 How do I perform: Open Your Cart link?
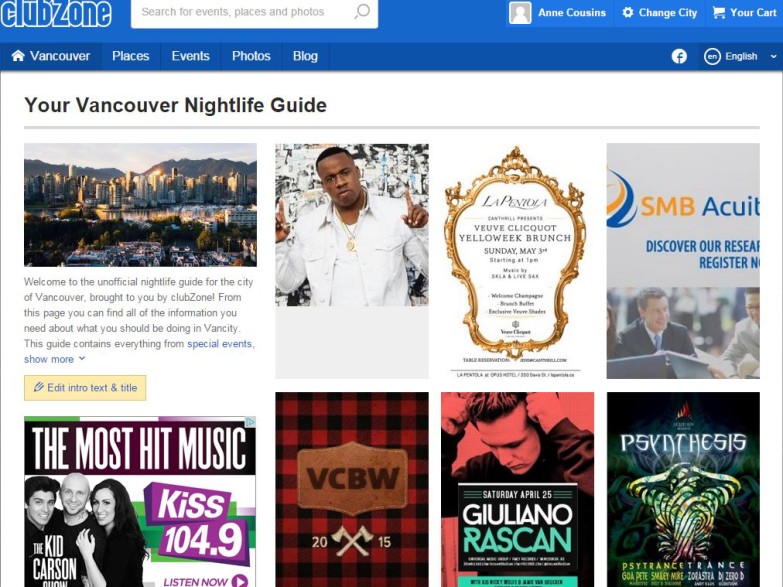(753, 12)
